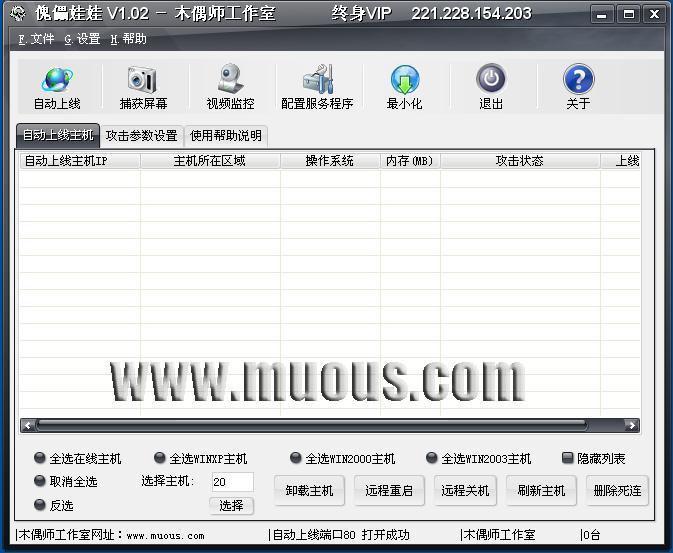Sort by 操作系统 column header
Screen dimensions: 673x553
tap(330, 161)
